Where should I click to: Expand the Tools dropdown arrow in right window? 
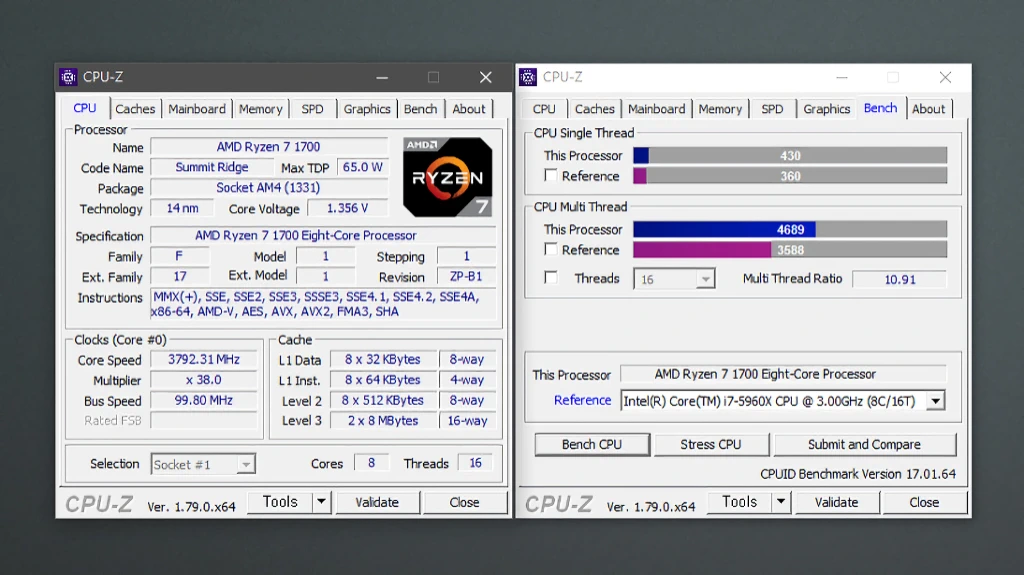pyautogui.click(x=781, y=502)
